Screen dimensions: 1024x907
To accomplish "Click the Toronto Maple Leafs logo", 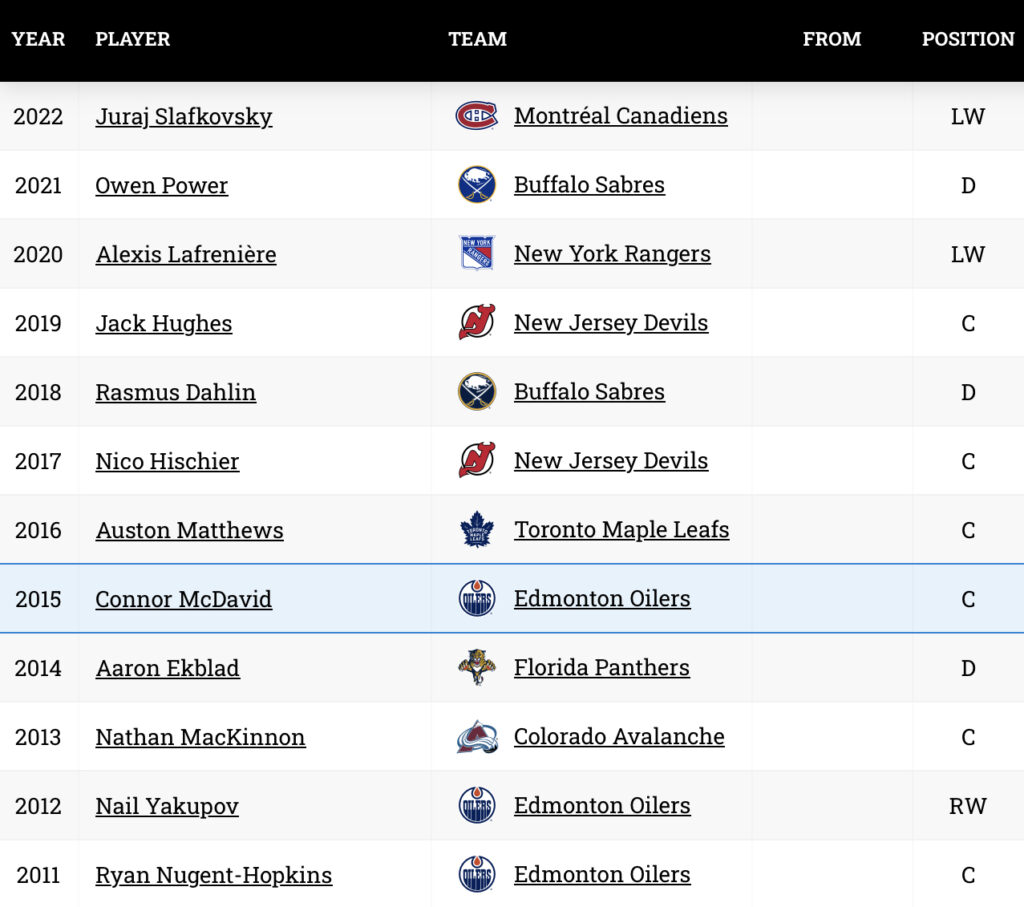I will tap(476, 530).
